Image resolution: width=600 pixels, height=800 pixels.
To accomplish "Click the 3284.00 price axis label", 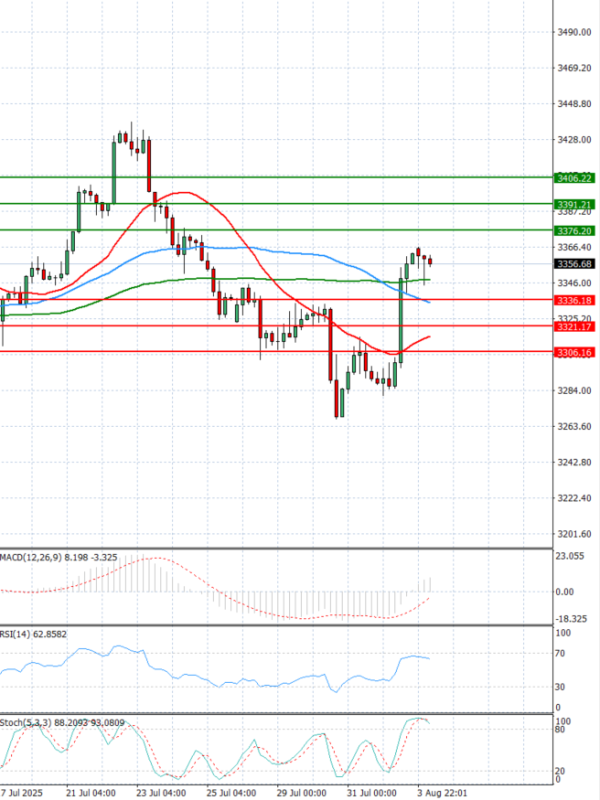I will pyautogui.click(x=574, y=391).
